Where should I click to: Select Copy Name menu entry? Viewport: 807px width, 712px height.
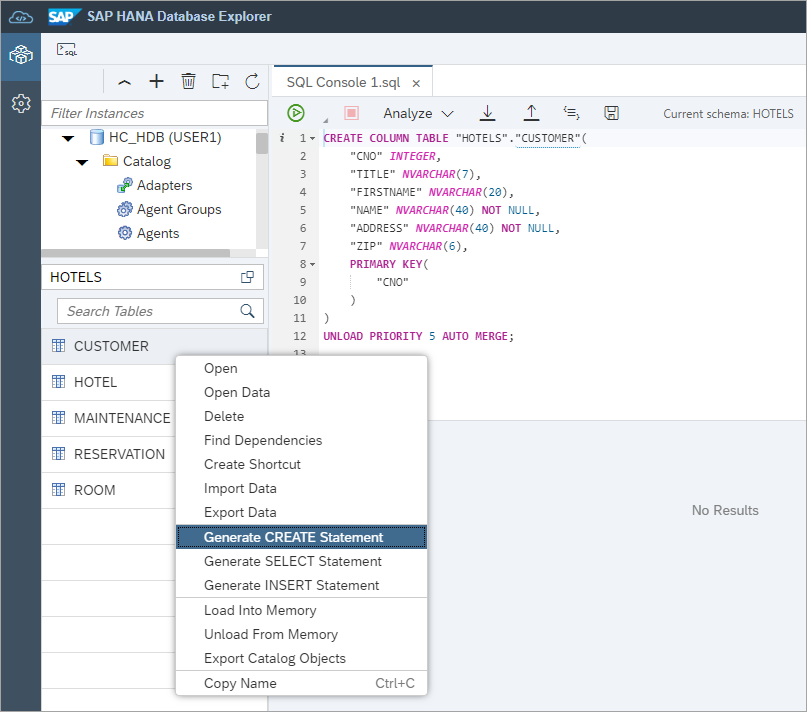coord(301,683)
